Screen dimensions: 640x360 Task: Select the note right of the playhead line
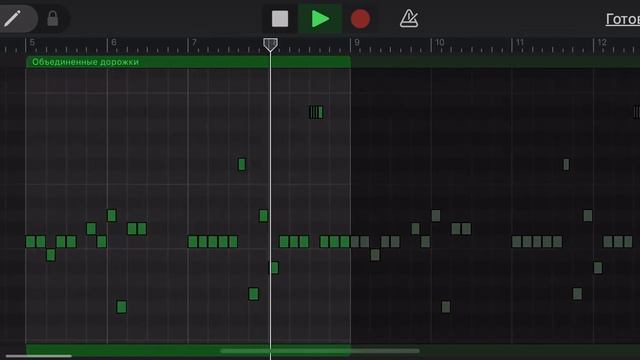[275, 268]
